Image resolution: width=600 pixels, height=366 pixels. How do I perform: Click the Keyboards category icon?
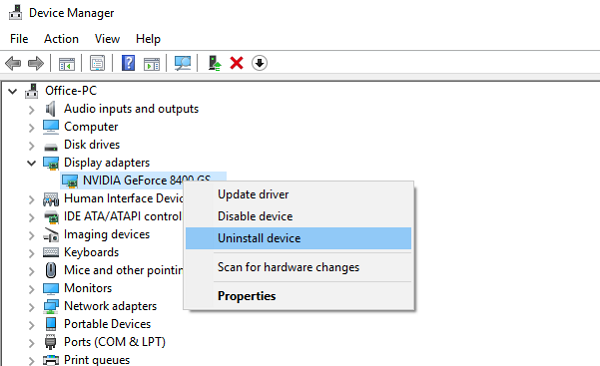point(51,252)
